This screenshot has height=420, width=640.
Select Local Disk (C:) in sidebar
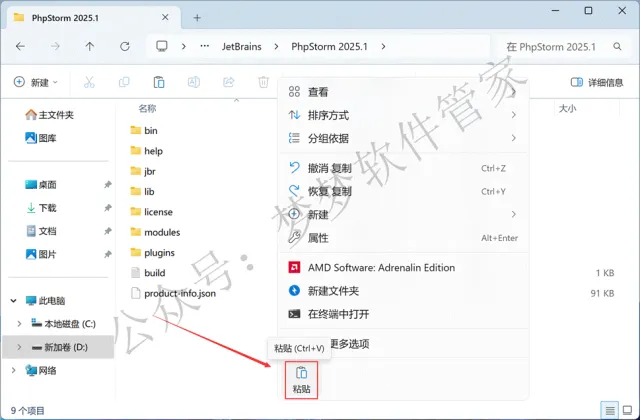point(64,324)
